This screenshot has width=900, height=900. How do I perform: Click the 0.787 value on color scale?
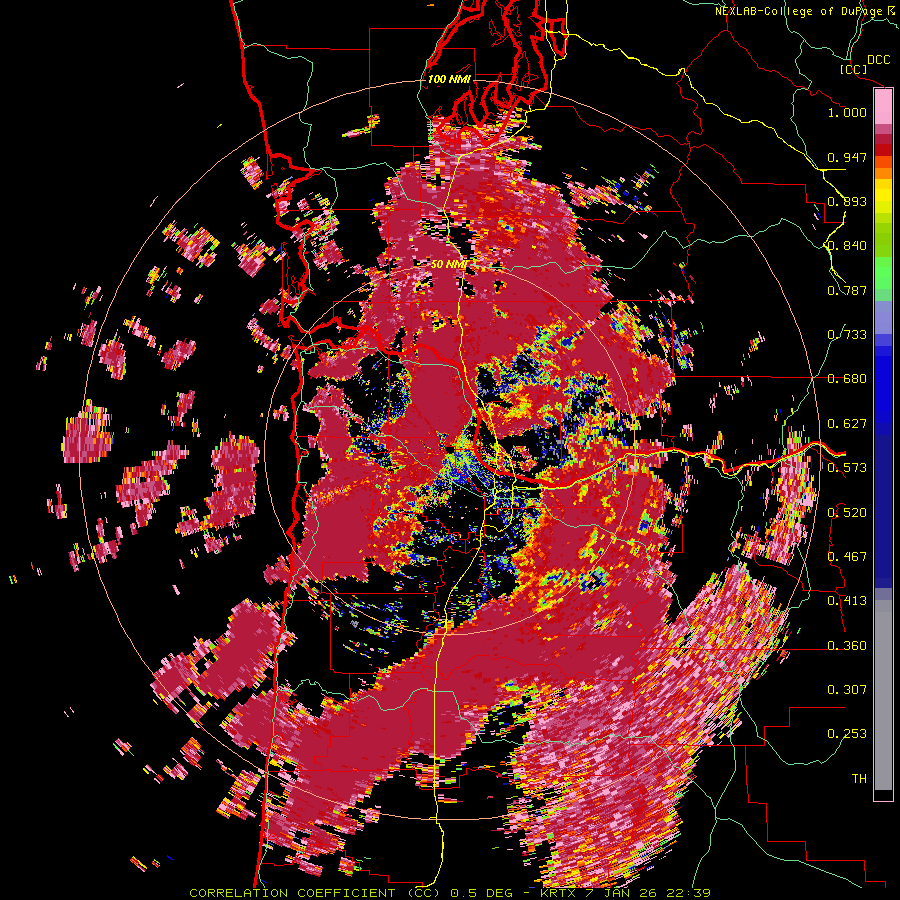847,290
